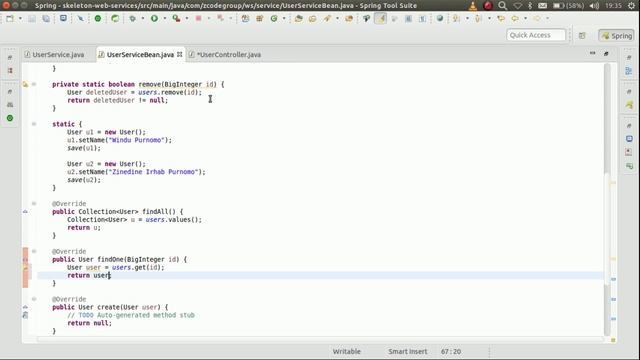This screenshot has height=360, width=640.
Task: Collapse the findOne method fold marker
Action: (34, 251)
